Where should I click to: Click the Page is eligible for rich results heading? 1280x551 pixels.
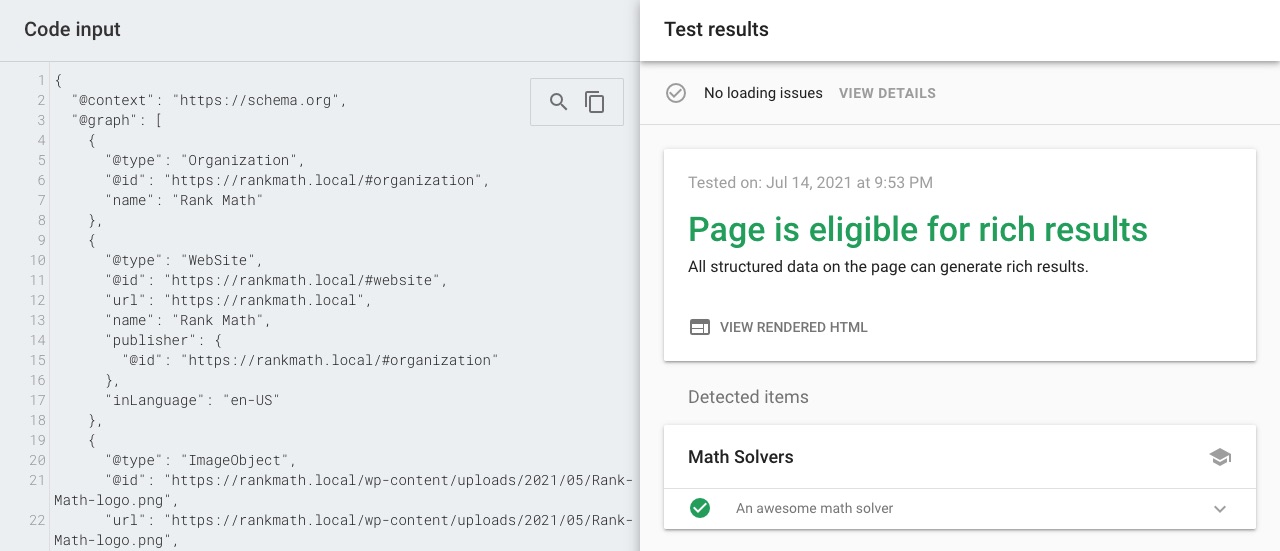point(917,229)
